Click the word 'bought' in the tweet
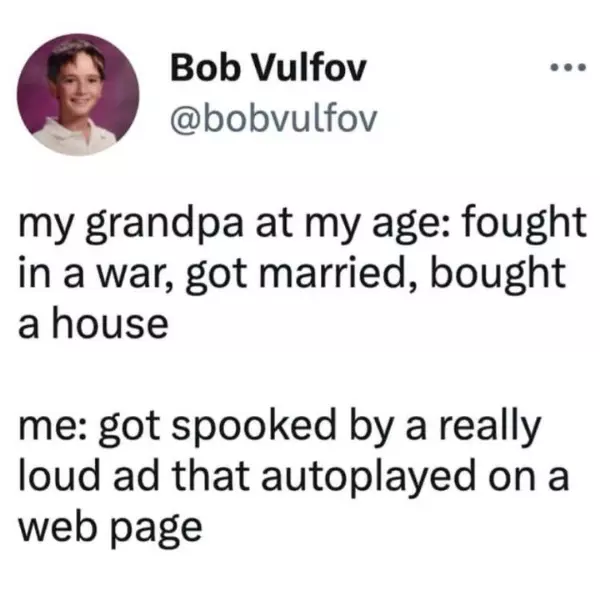The height and width of the screenshot is (600, 600). pos(498,274)
